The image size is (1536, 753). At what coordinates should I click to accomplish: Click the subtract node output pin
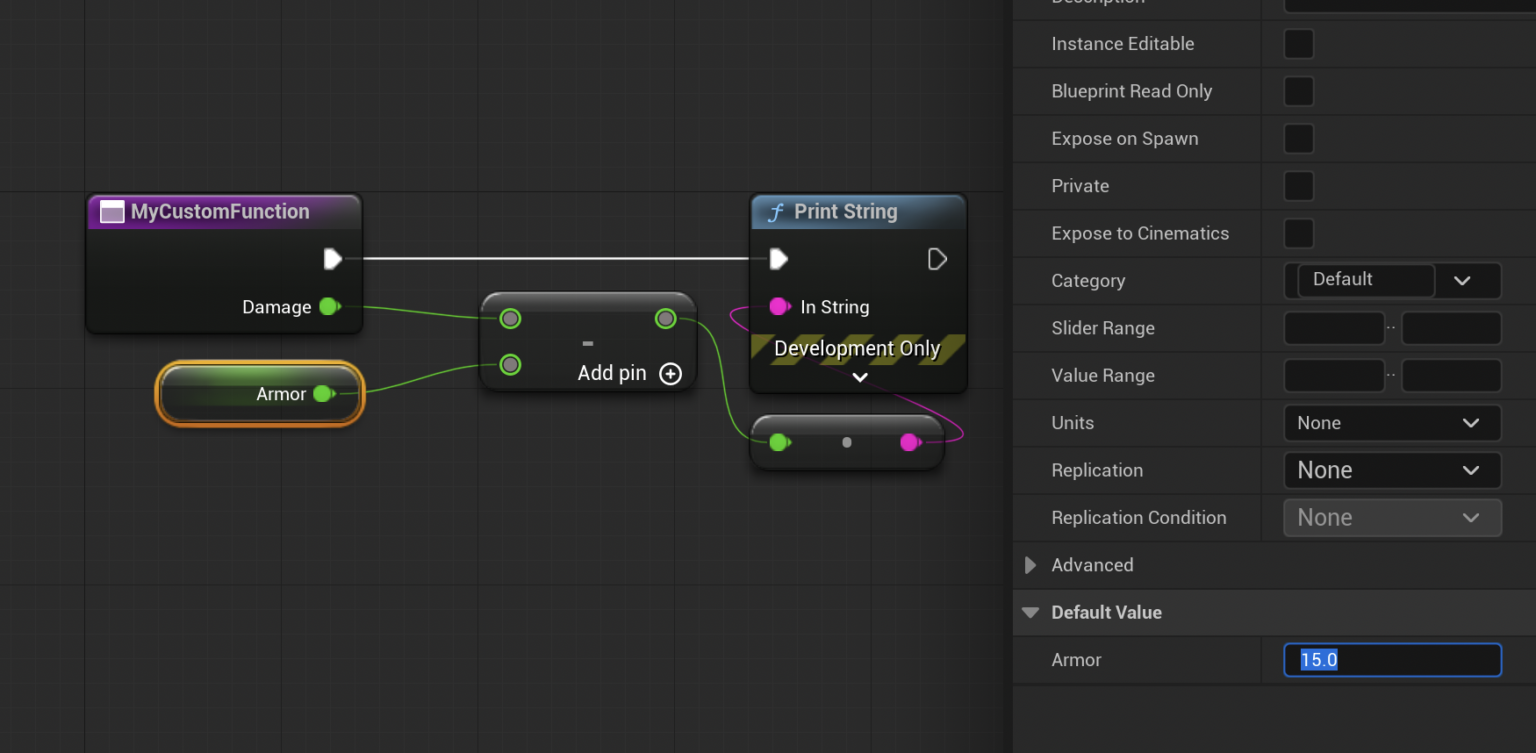pos(665,318)
